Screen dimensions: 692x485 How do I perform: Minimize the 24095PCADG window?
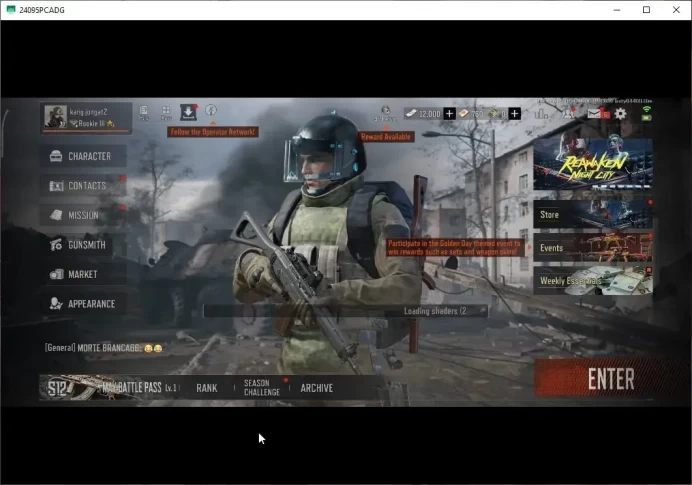pyautogui.click(x=617, y=10)
